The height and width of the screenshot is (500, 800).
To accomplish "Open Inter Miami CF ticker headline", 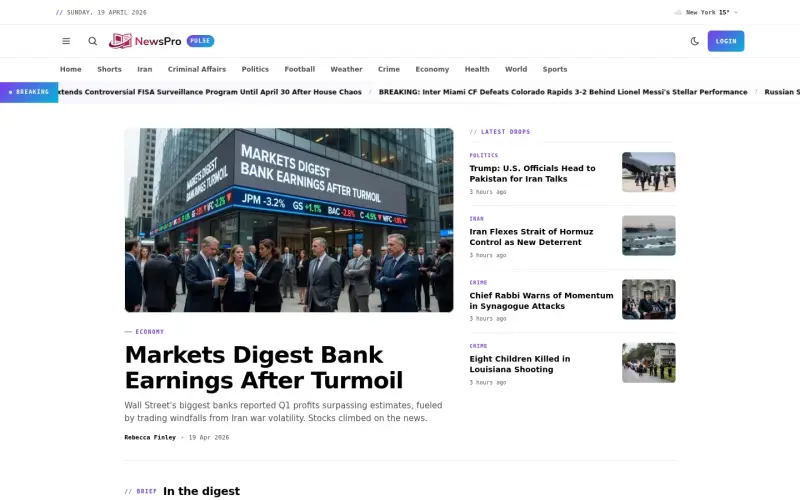I will coord(563,92).
